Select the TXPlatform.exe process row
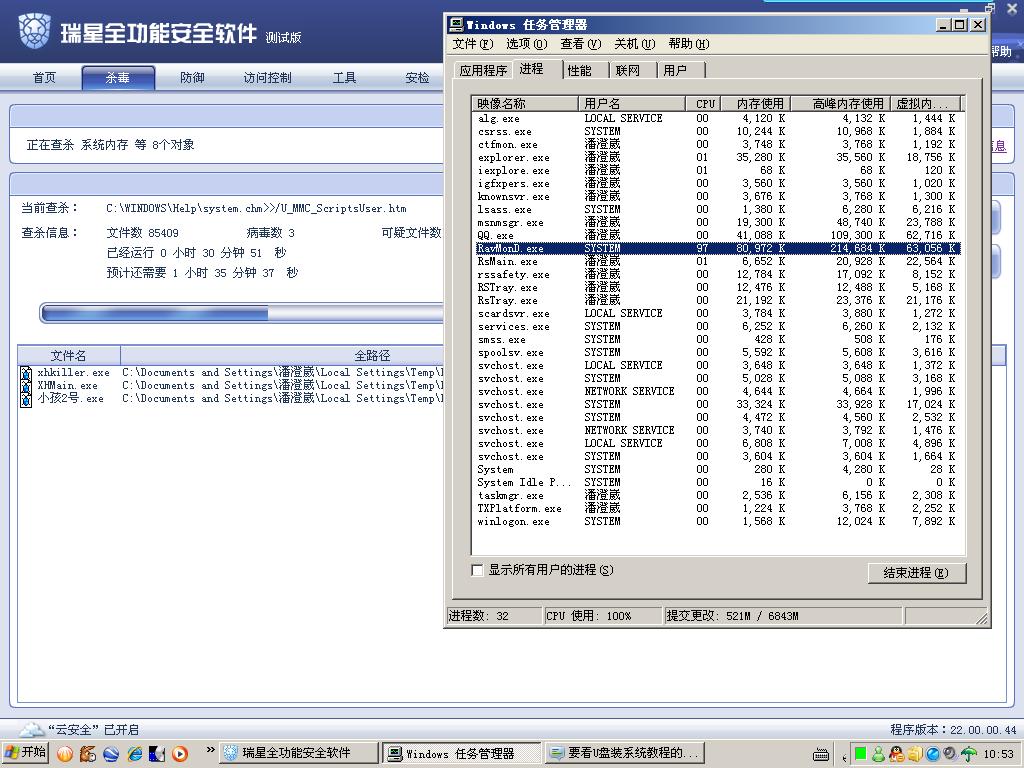The width and height of the screenshot is (1024, 768). click(716, 509)
